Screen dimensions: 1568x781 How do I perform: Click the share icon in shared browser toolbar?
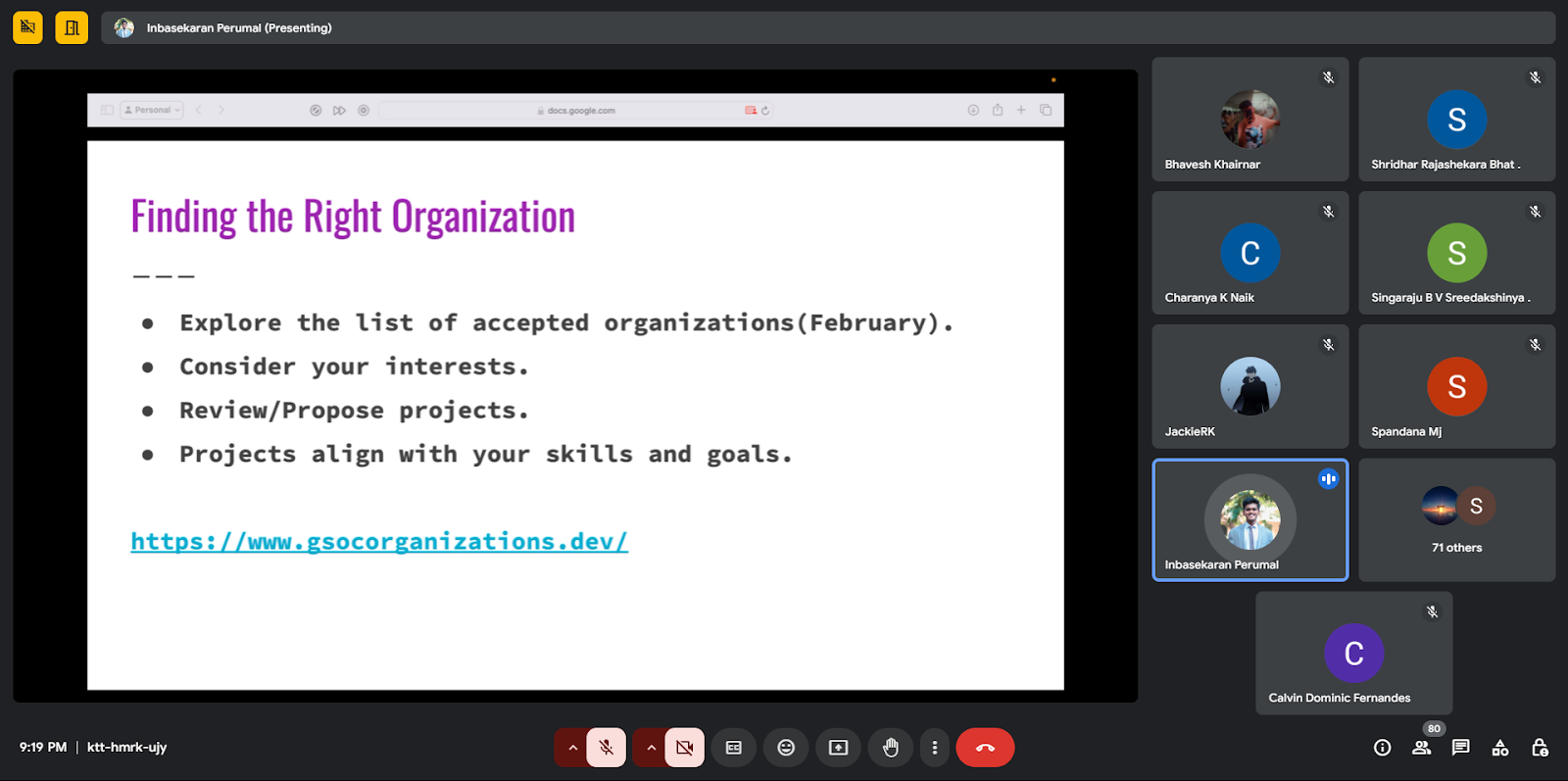pos(998,110)
